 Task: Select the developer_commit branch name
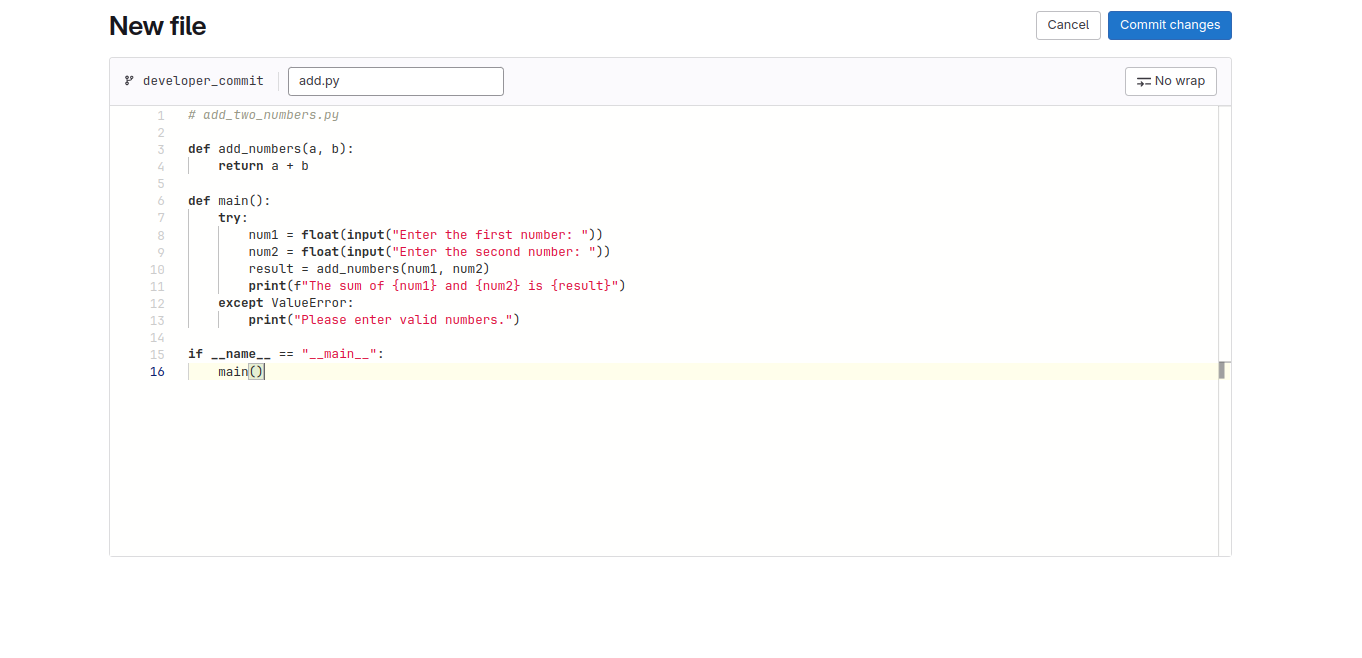click(x=203, y=82)
